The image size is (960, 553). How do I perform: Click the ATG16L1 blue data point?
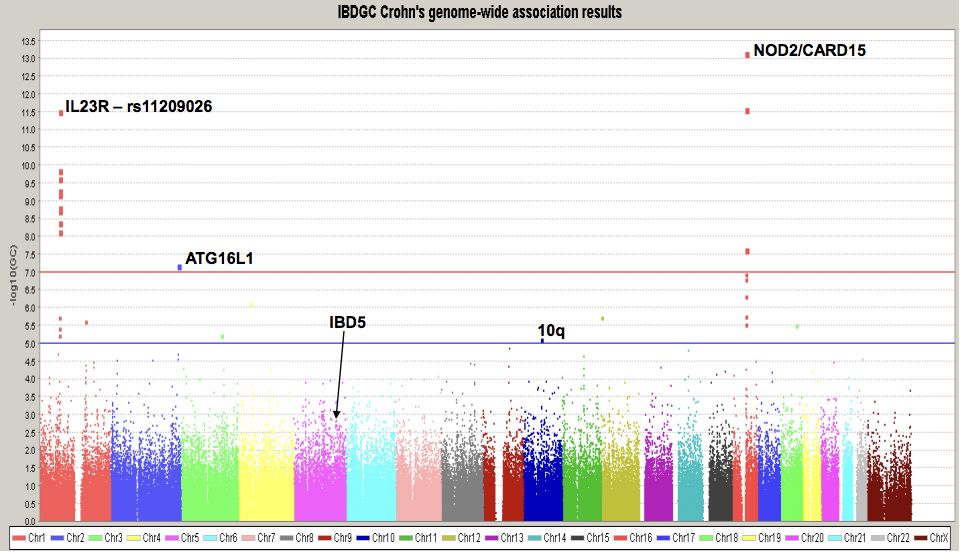(x=179, y=267)
